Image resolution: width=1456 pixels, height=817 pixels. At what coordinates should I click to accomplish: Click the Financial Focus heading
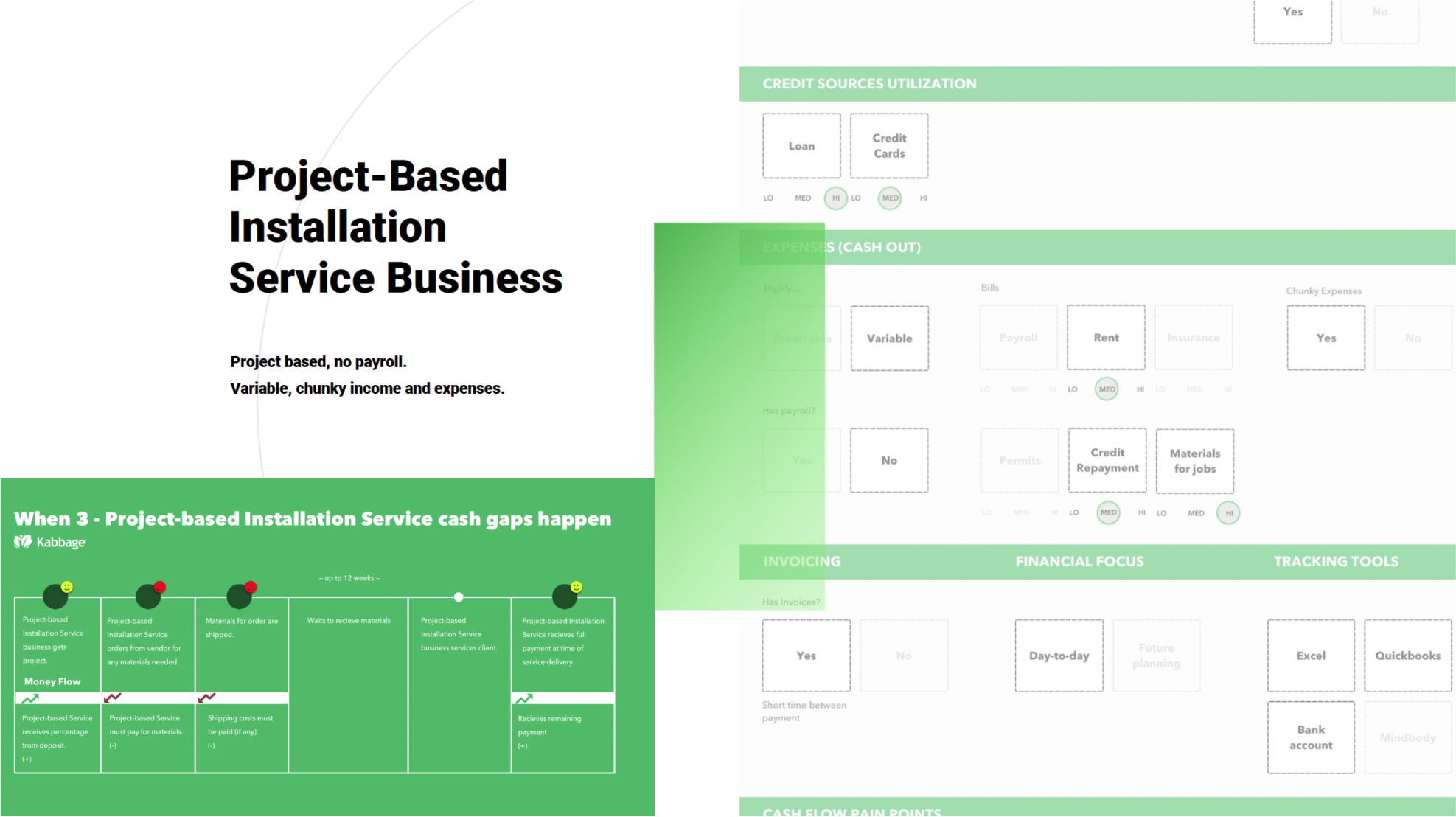coord(1079,562)
